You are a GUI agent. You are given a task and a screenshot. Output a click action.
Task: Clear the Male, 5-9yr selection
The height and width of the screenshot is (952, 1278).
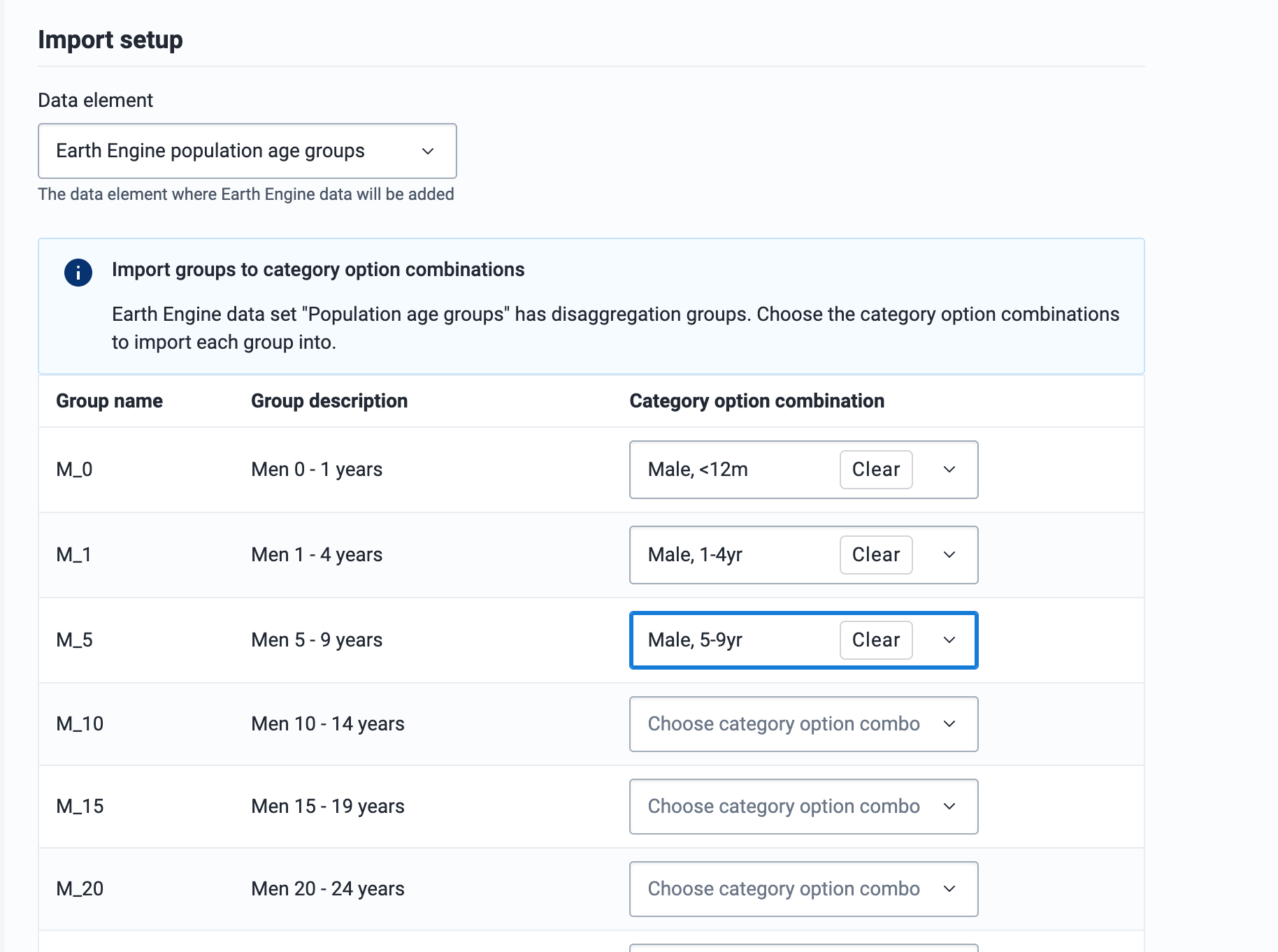875,640
